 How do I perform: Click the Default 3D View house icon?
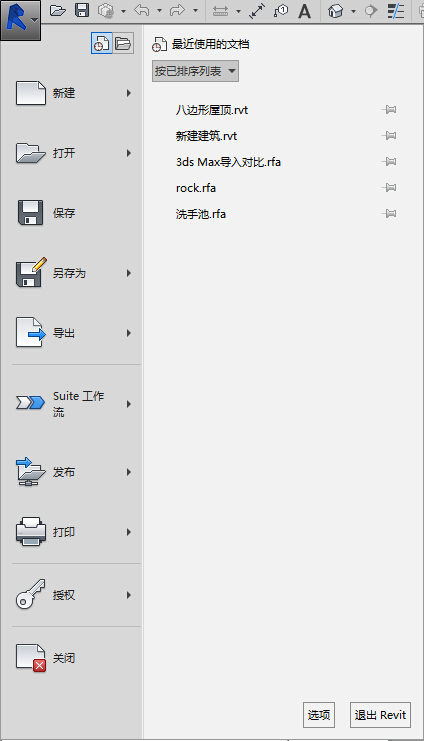(x=335, y=11)
